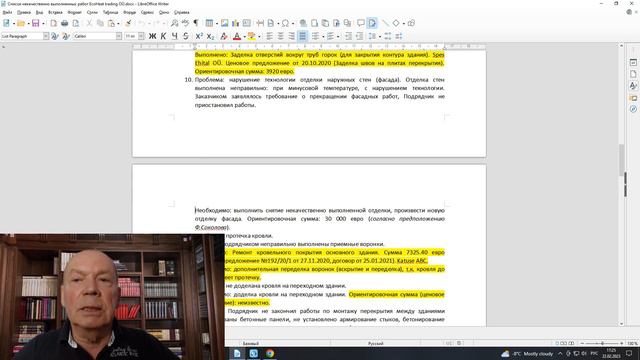The height and width of the screenshot is (360, 640).
Task: Open font name dropdown
Action: 119,36
